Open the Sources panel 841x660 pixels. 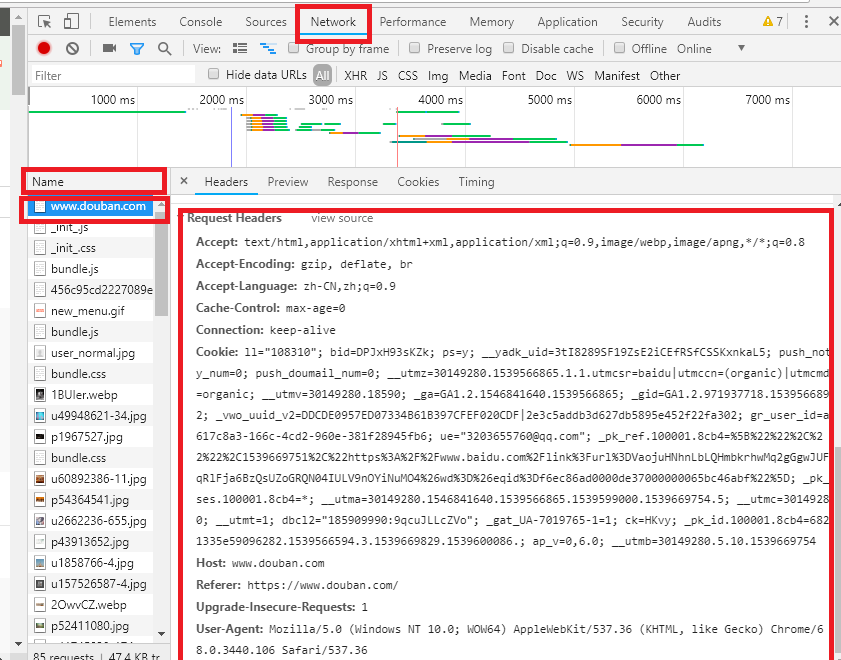[x=266, y=21]
